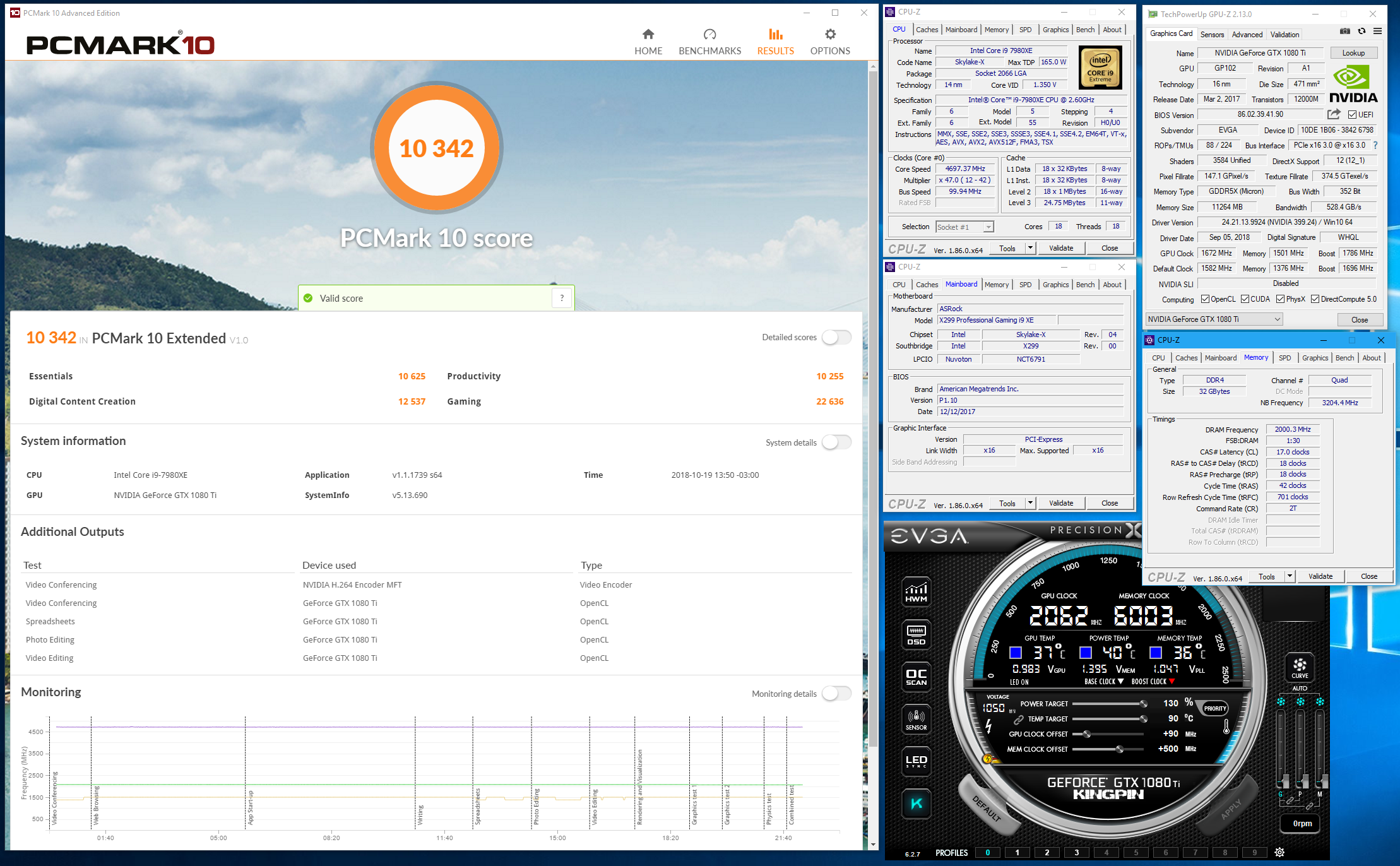This screenshot has width=1400, height=866.
Task: Toggle the CUDA checkbox in GPU-Z
Action: [x=1245, y=299]
